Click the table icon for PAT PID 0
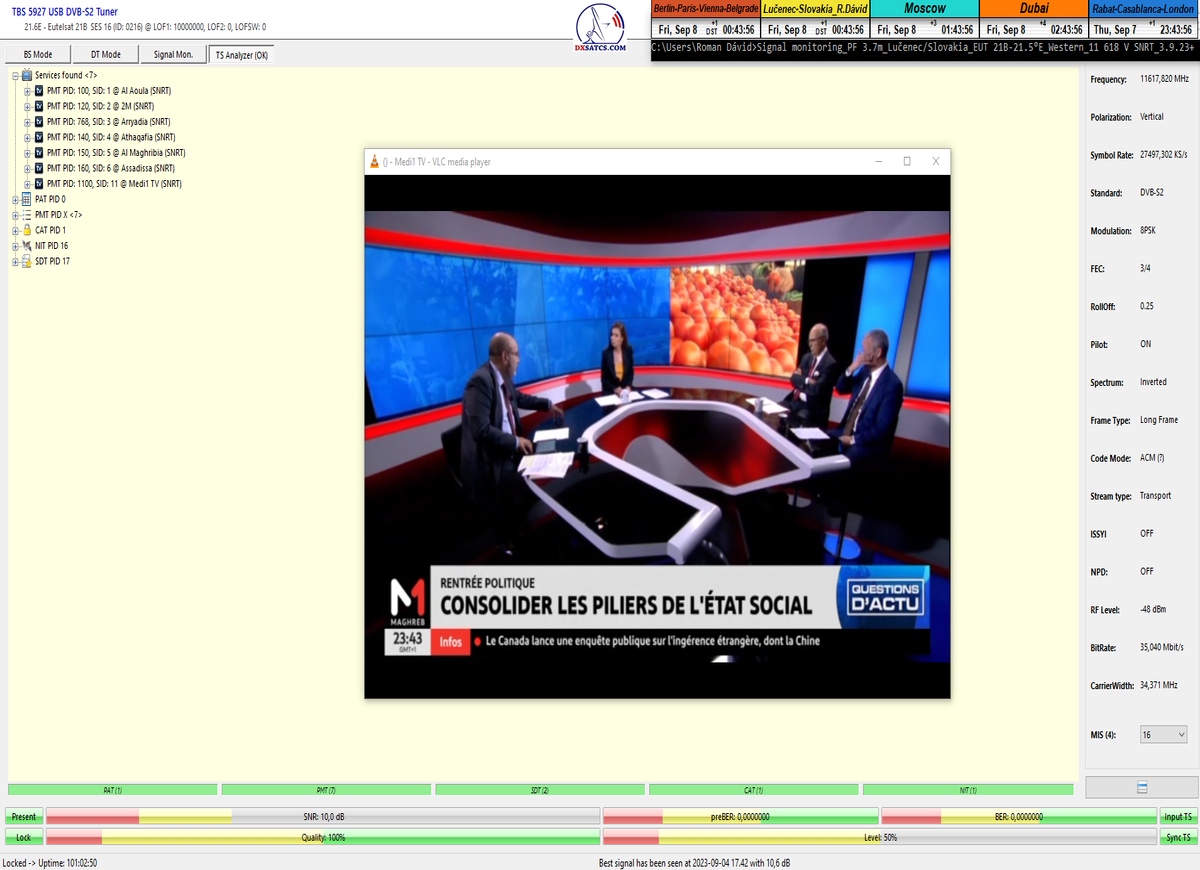This screenshot has width=1200, height=870. (26, 199)
